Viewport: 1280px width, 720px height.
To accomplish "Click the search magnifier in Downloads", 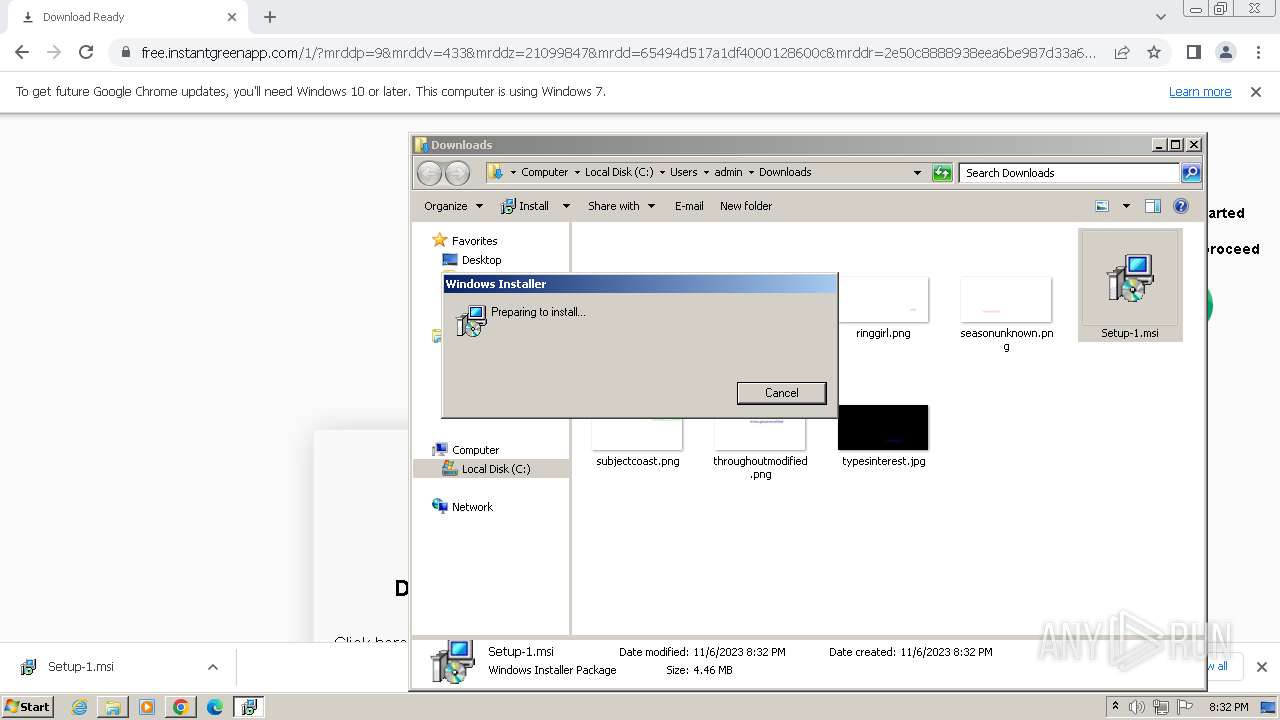I will pyautogui.click(x=1191, y=173).
